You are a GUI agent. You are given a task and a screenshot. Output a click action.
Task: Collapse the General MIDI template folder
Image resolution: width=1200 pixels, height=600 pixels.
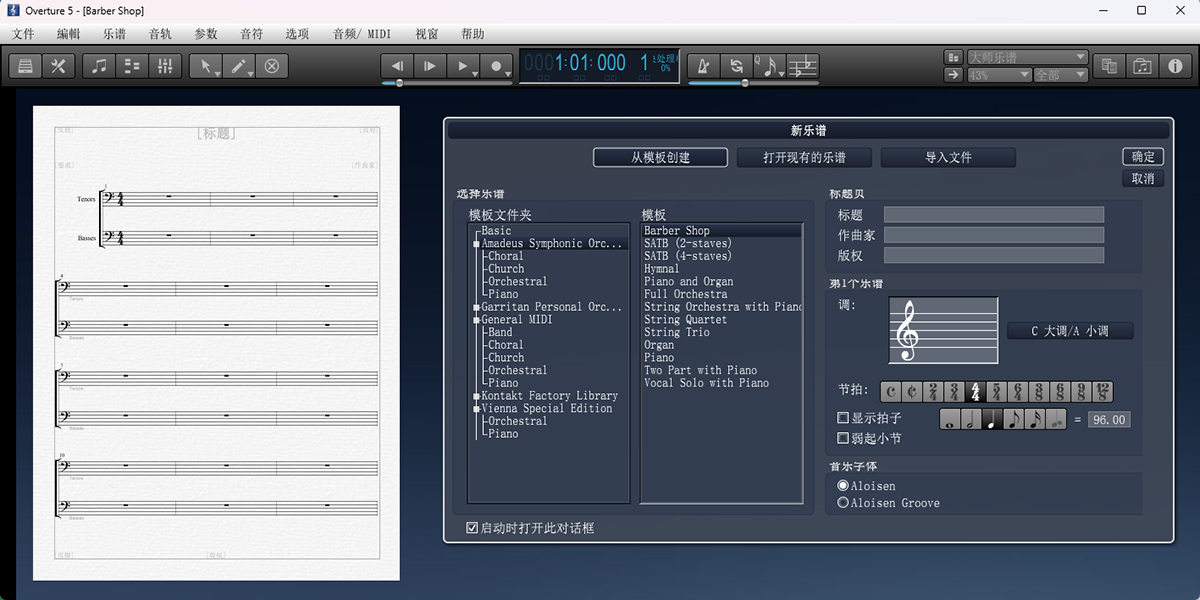click(477, 320)
